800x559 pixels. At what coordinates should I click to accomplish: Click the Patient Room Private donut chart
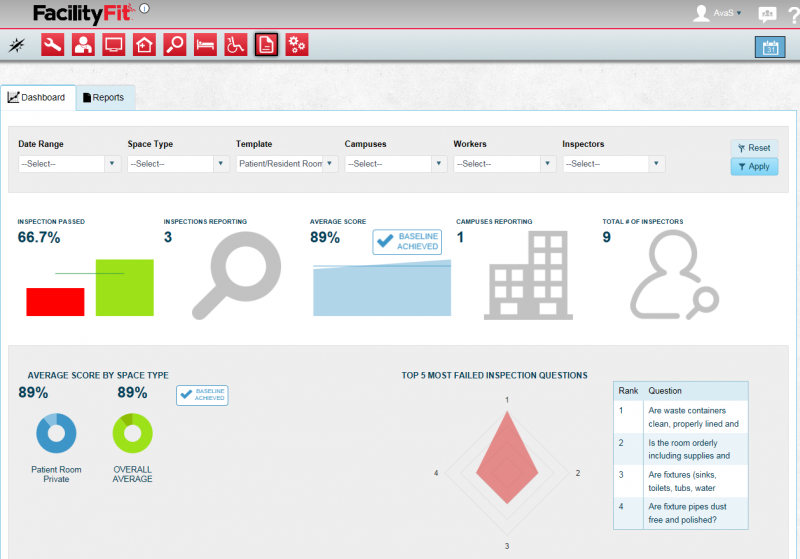click(x=56, y=434)
